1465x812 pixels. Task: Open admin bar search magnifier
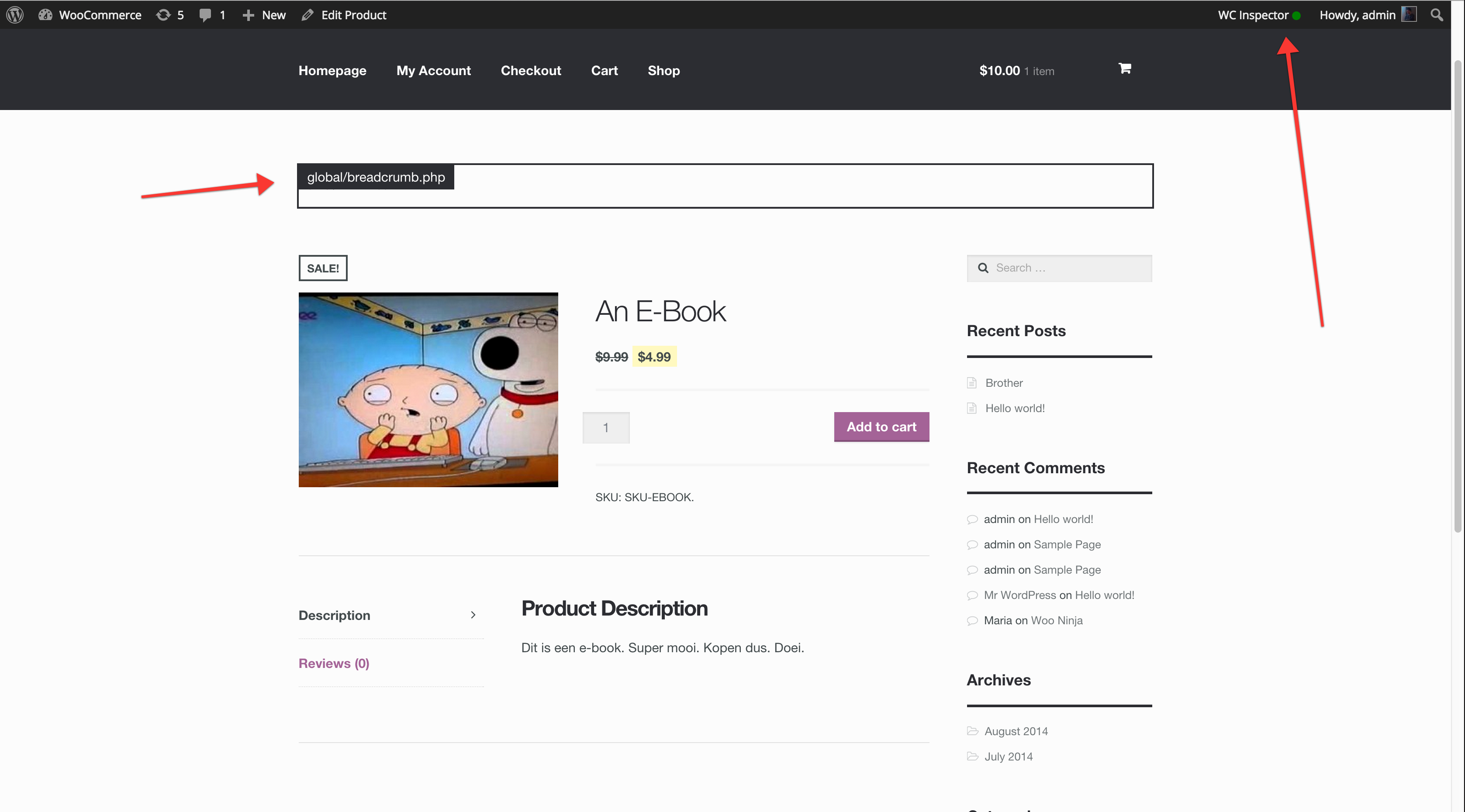pos(1437,15)
